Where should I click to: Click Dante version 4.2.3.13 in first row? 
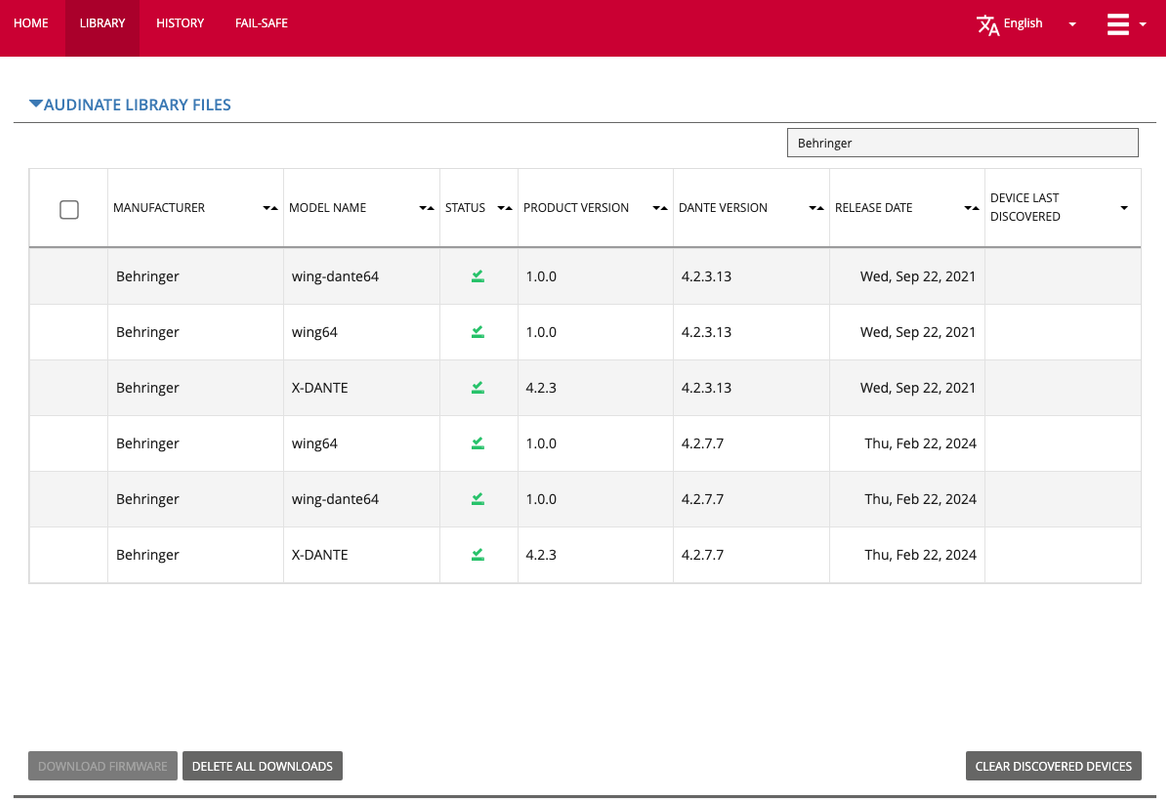click(x=706, y=276)
